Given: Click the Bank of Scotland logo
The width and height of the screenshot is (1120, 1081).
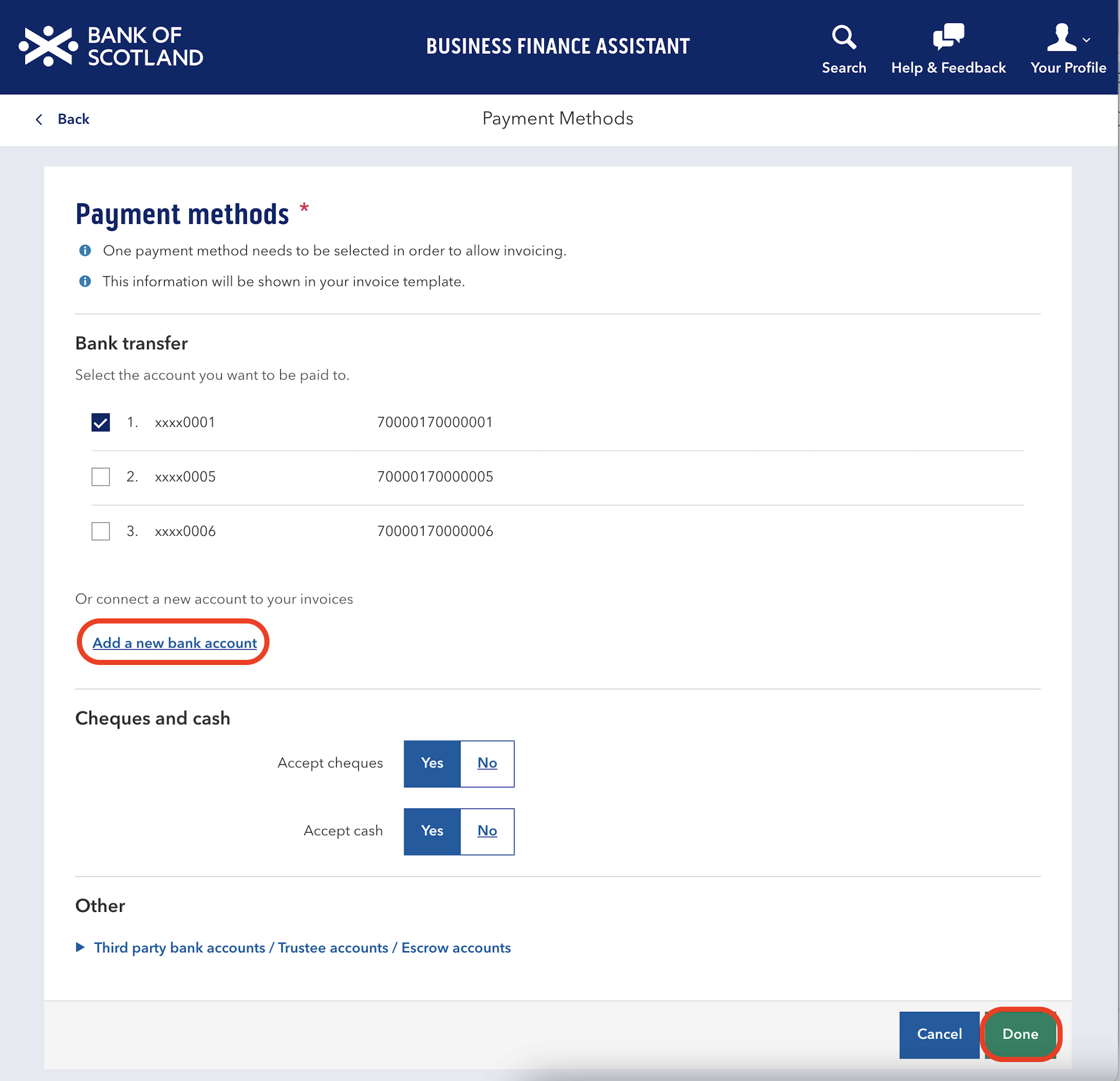Looking at the screenshot, I should click(111, 46).
